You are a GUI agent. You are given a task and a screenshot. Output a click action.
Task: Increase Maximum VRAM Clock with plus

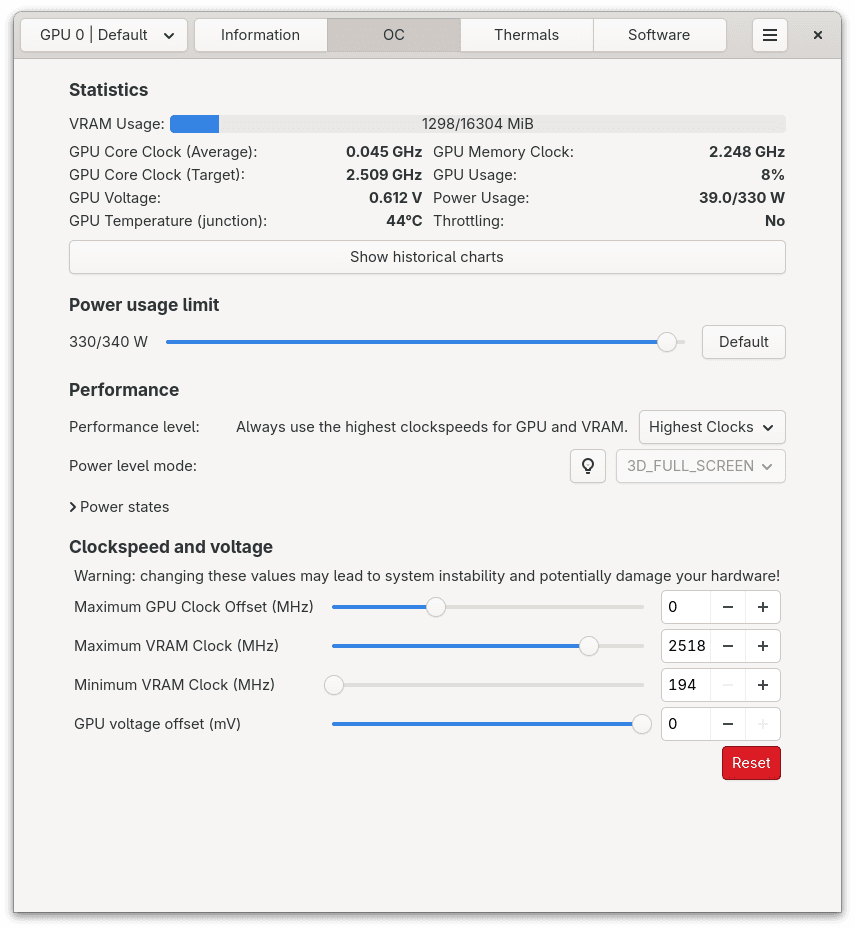763,646
